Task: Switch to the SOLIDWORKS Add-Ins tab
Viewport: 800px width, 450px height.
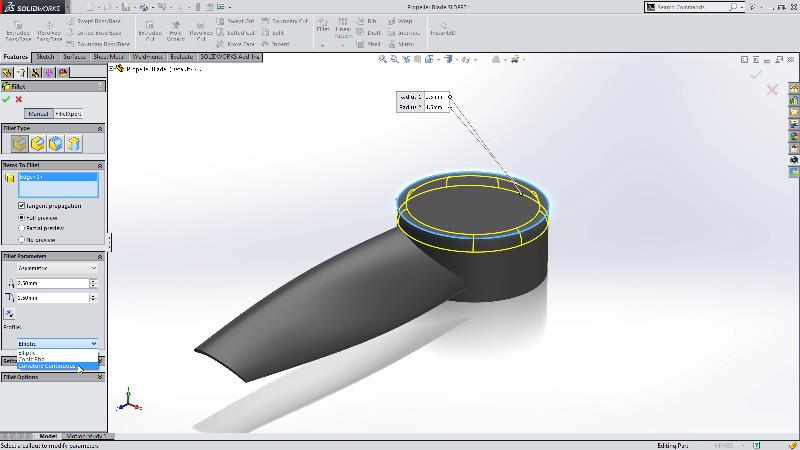Action: click(230, 57)
